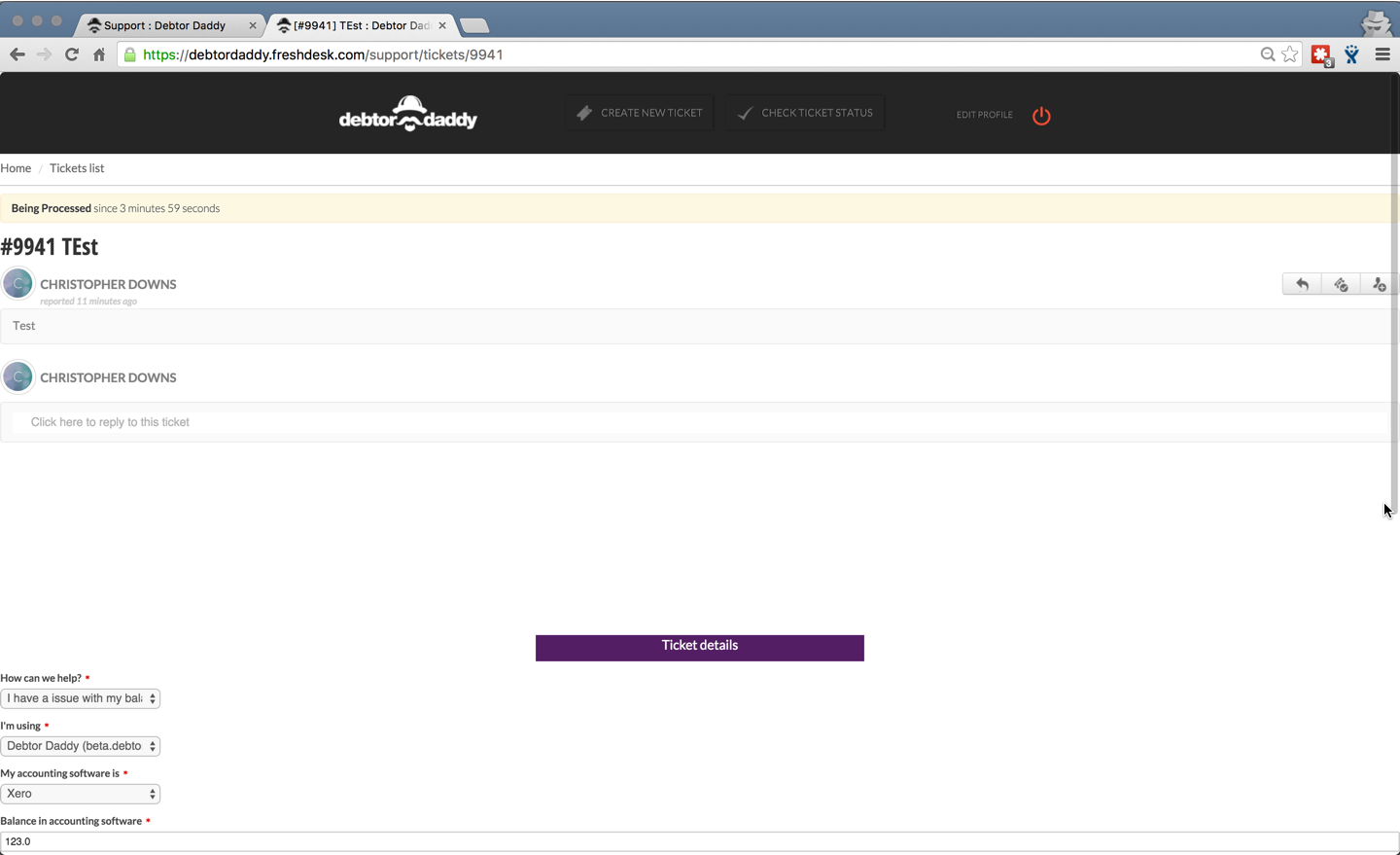Viewport: 1400px width, 855px height.
Task: Click the How can we help? label
Action: click(x=41, y=678)
